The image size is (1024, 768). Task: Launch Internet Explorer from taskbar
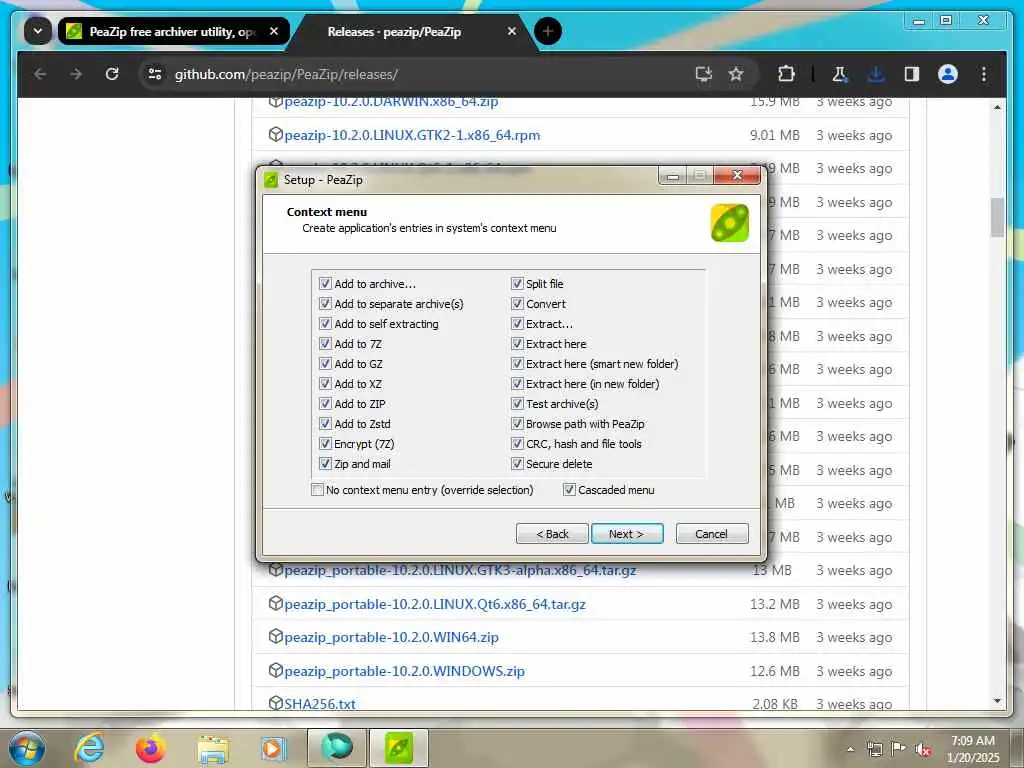[x=89, y=748]
